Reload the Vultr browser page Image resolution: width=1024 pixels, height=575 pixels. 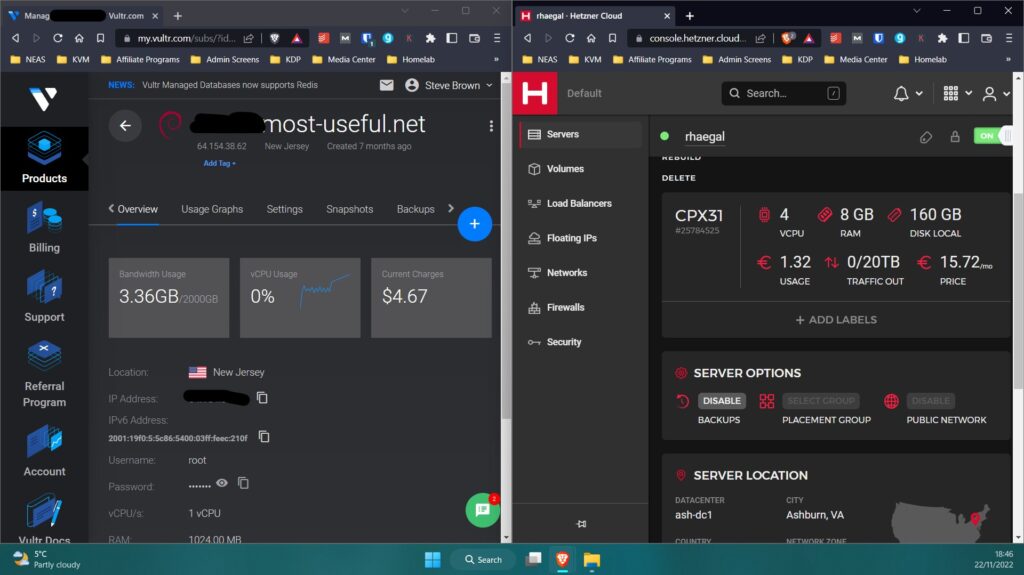click(57, 39)
